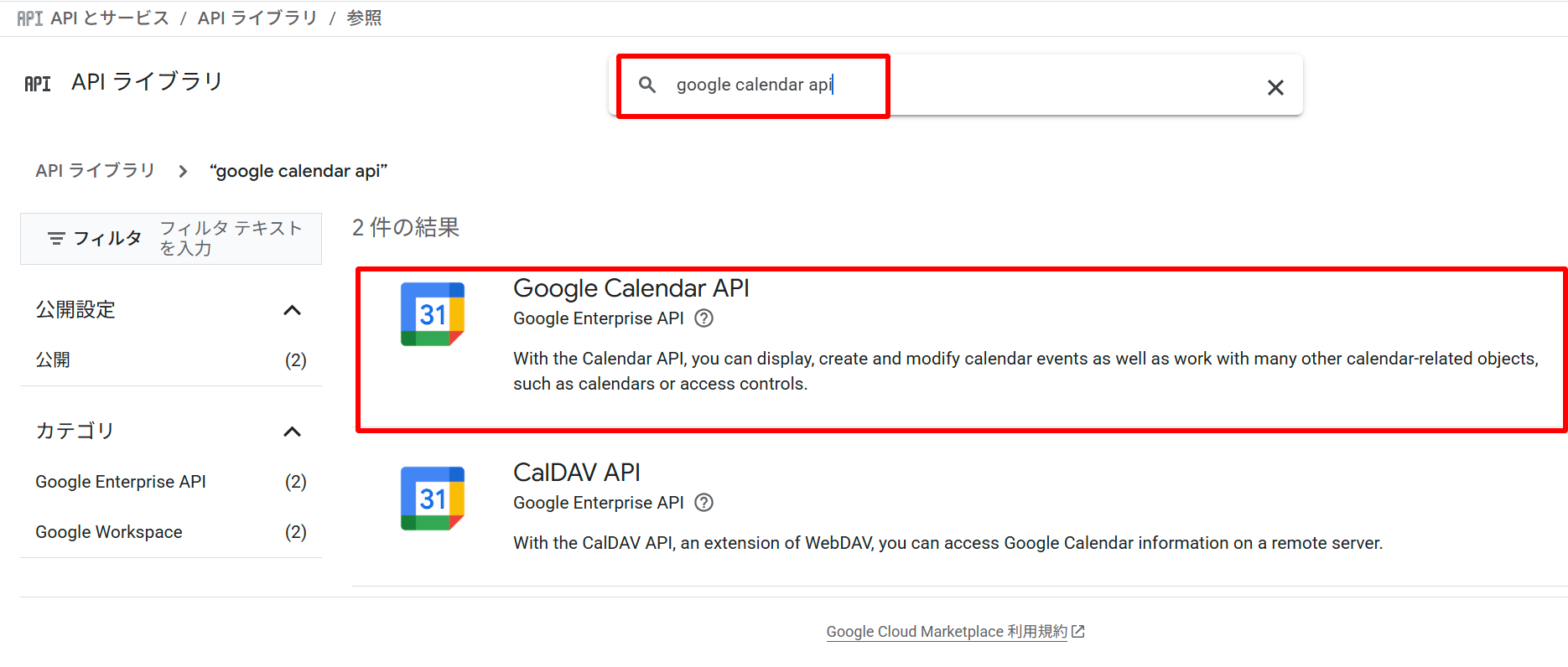Click the API icon beside the API ライブラリ heading
Viewport: 1568px width, 667px height.
pos(38,84)
